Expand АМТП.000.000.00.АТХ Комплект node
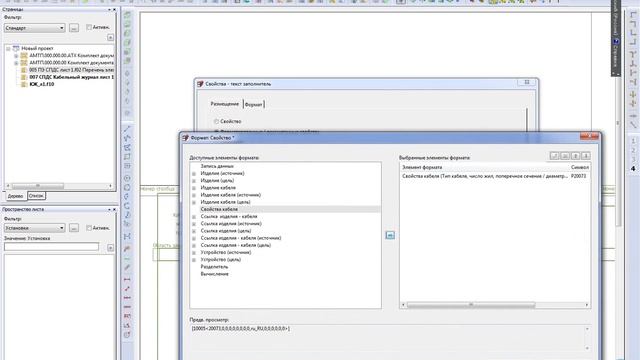Screen dimensions: 640x360 16,56
